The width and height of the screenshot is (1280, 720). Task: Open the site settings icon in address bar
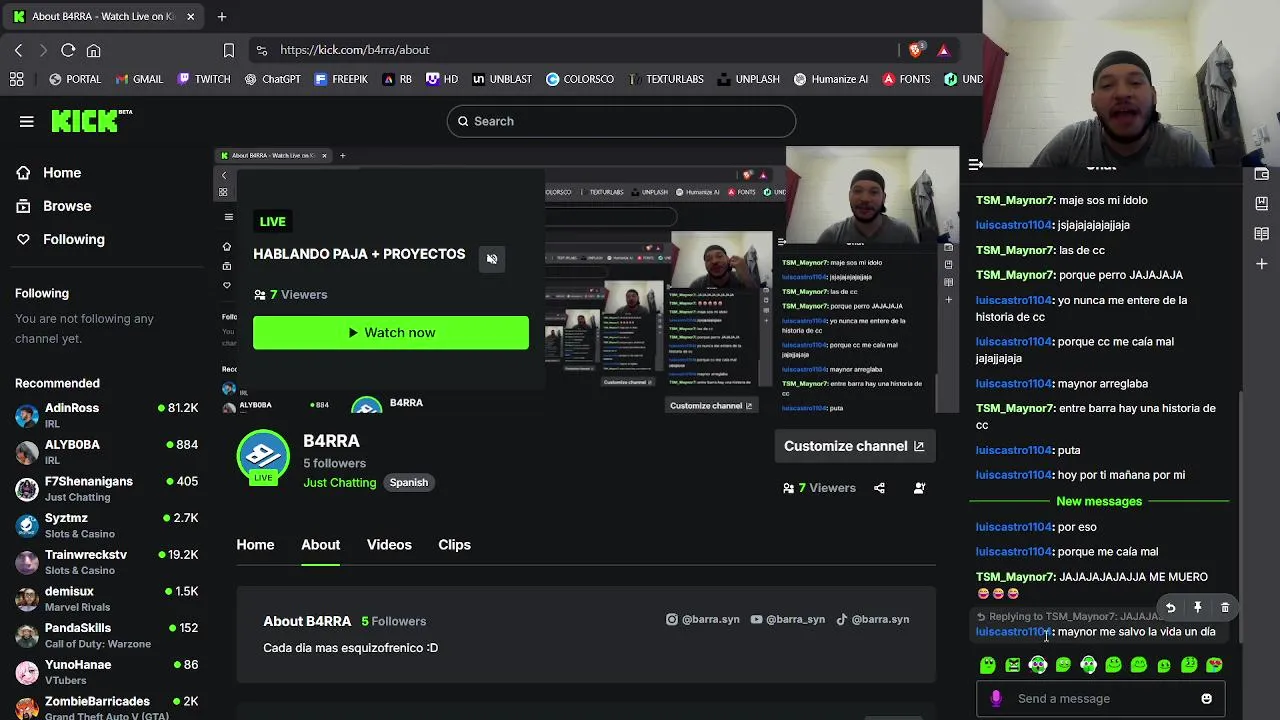[262, 50]
